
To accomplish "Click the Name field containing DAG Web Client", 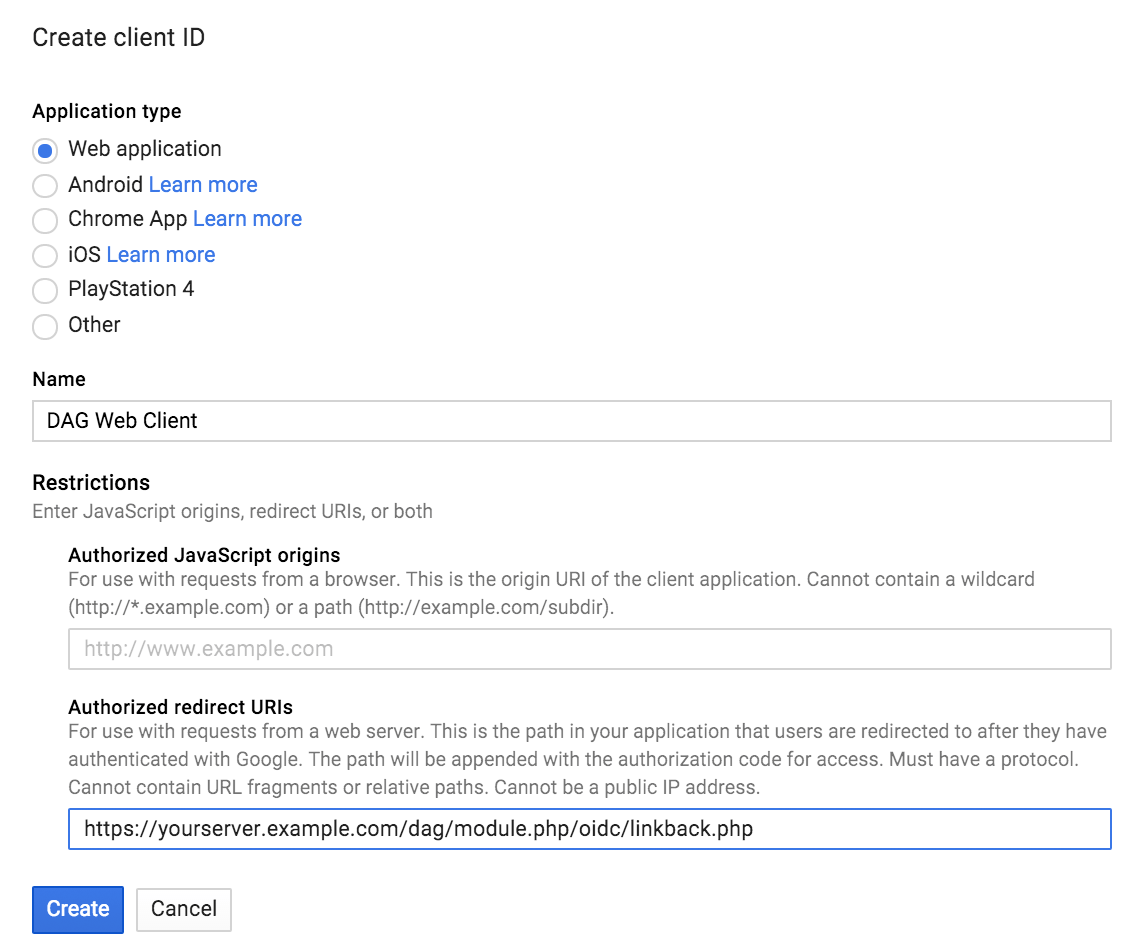I will coord(400,421).
